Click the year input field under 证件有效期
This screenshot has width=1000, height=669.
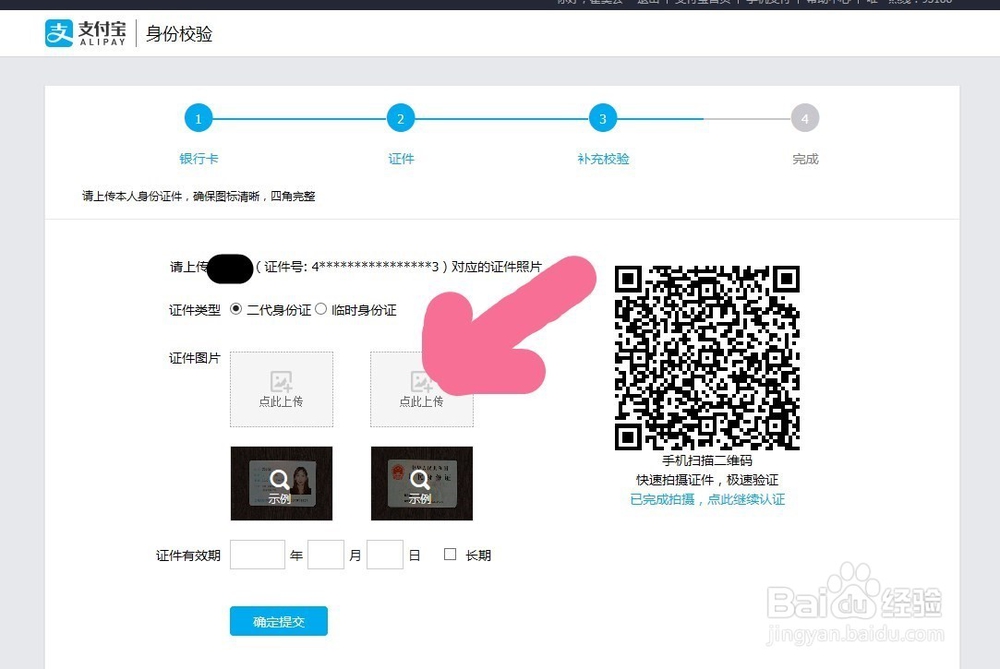pos(257,554)
